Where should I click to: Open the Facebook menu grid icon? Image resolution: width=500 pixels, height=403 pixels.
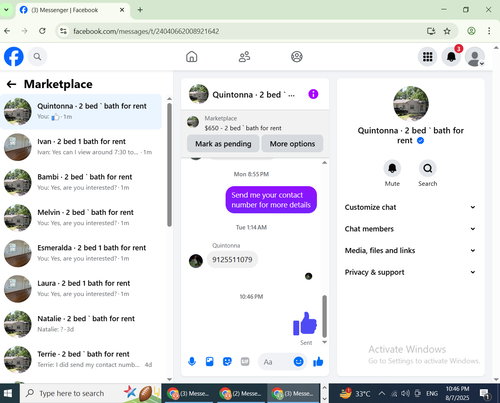tap(428, 57)
